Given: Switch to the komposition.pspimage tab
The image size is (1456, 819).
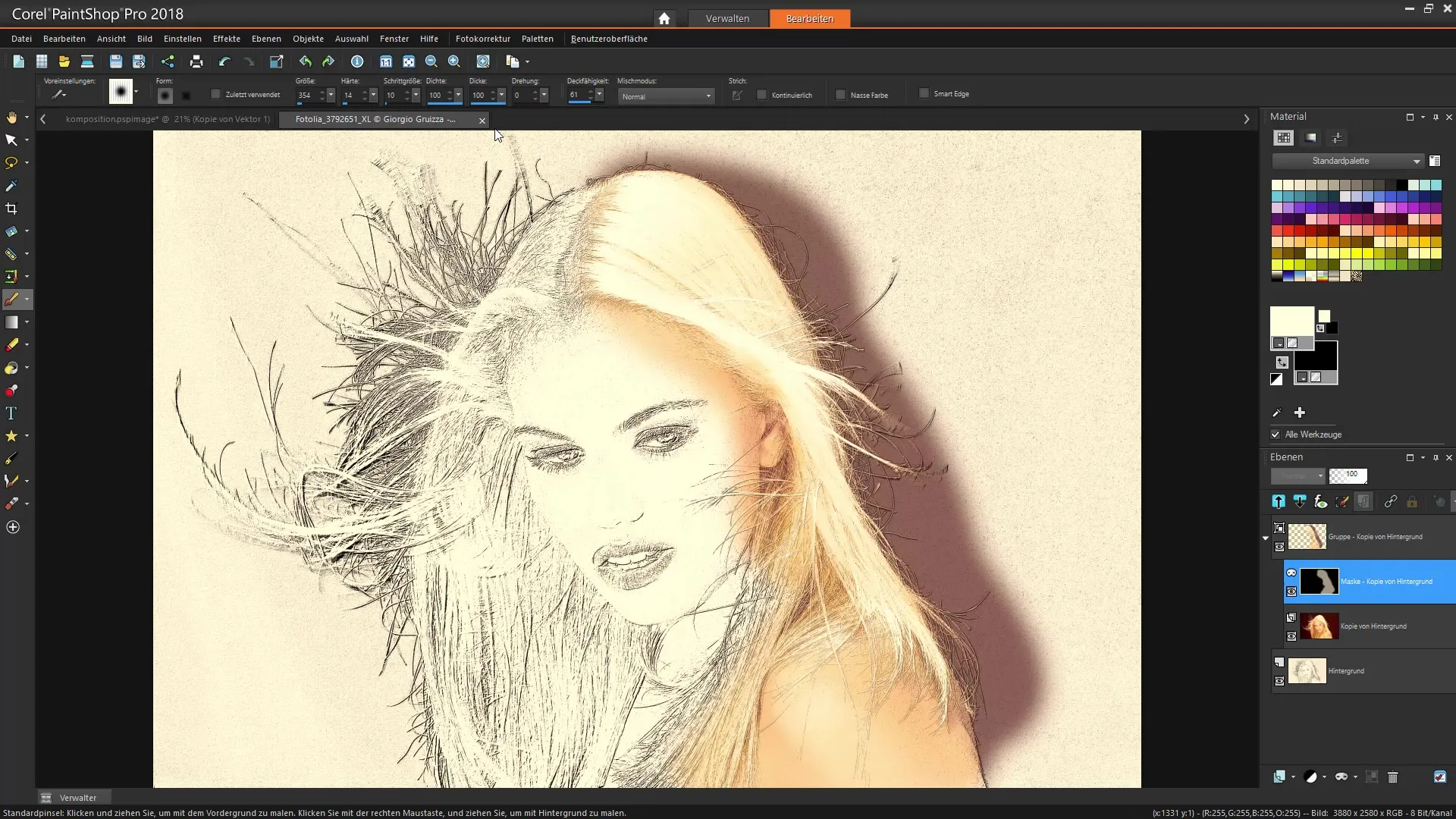Looking at the screenshot, I should coord(168,119).
